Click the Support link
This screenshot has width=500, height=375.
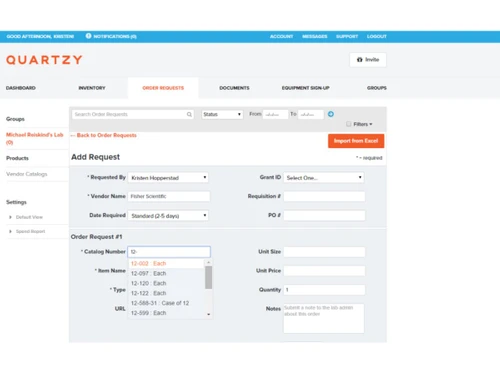click(347, 36)
